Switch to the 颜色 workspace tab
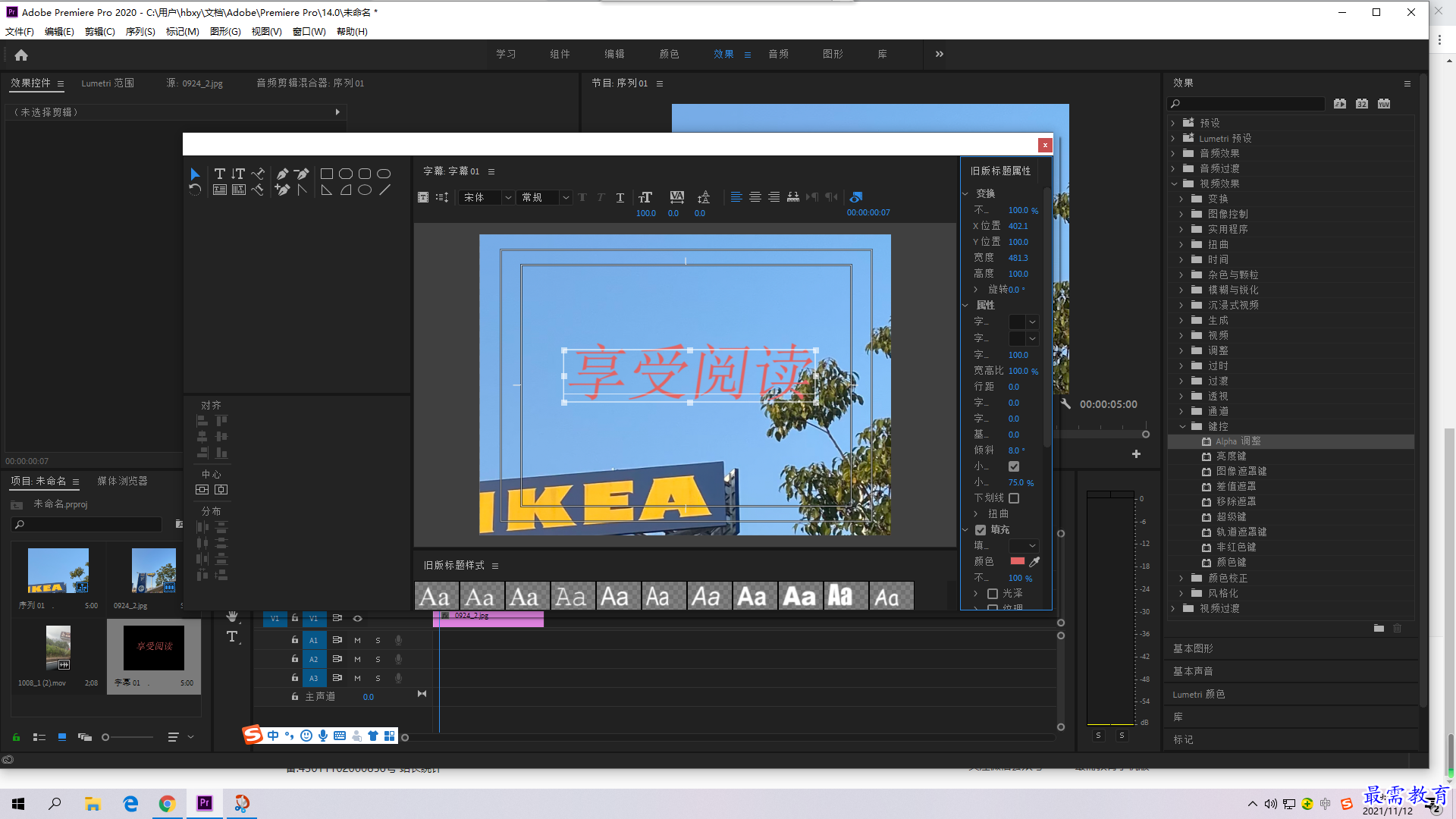Viewport: 1456px width, 819px height. pos(669,54)
